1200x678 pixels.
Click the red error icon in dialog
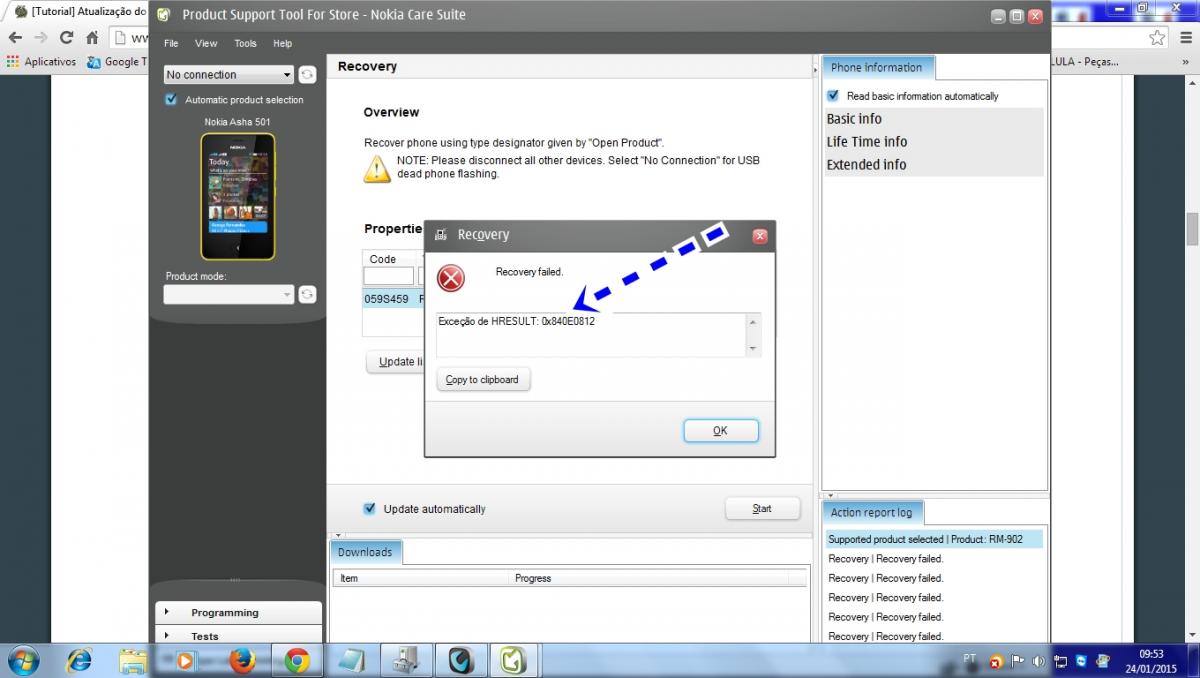451,278
